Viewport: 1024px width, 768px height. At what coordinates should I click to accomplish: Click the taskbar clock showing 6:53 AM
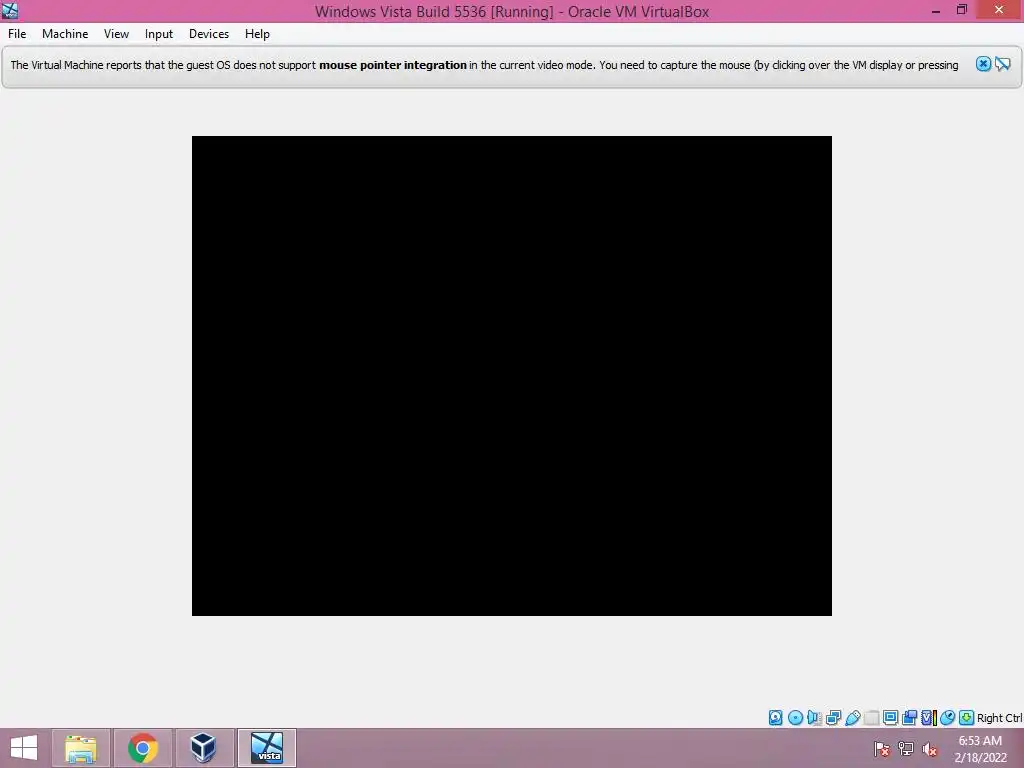coord(980,749)
